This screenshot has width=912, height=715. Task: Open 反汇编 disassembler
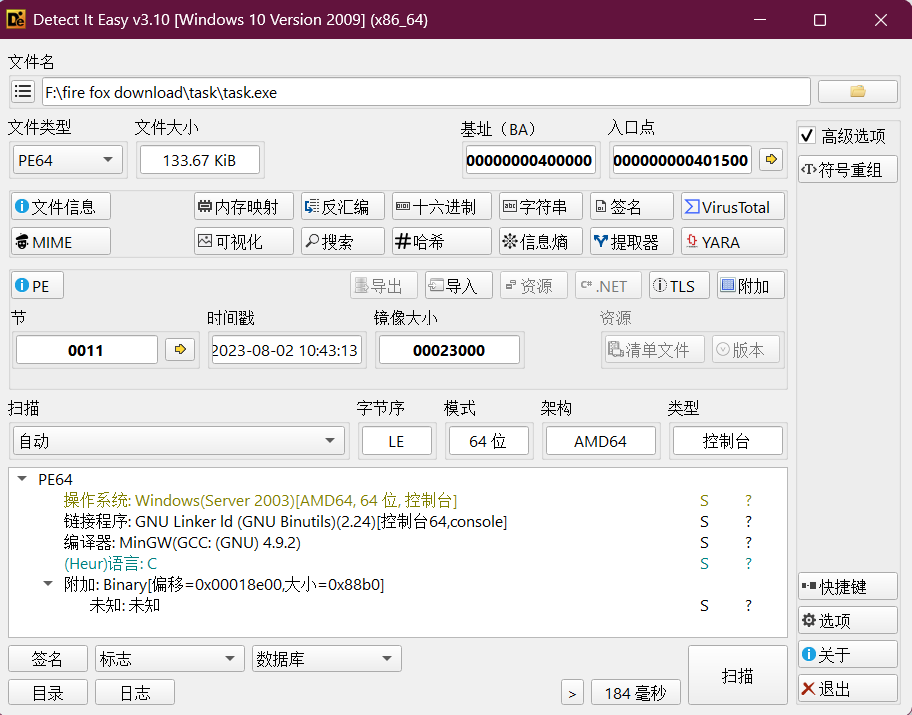(343, 207)
